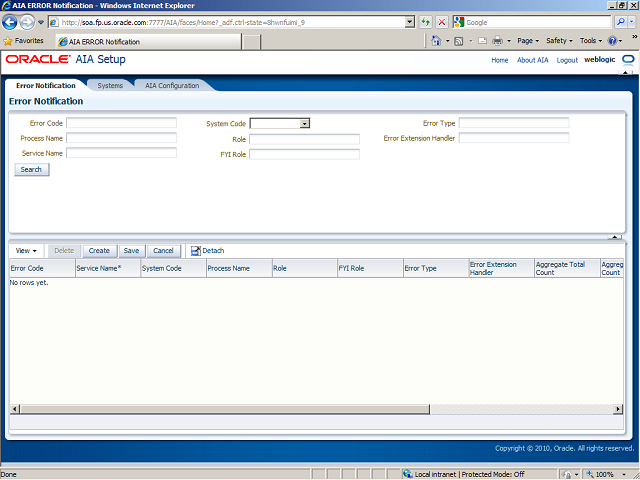
Task: Click the table horizontal scrollbar
Action: (x=220, y=409)
